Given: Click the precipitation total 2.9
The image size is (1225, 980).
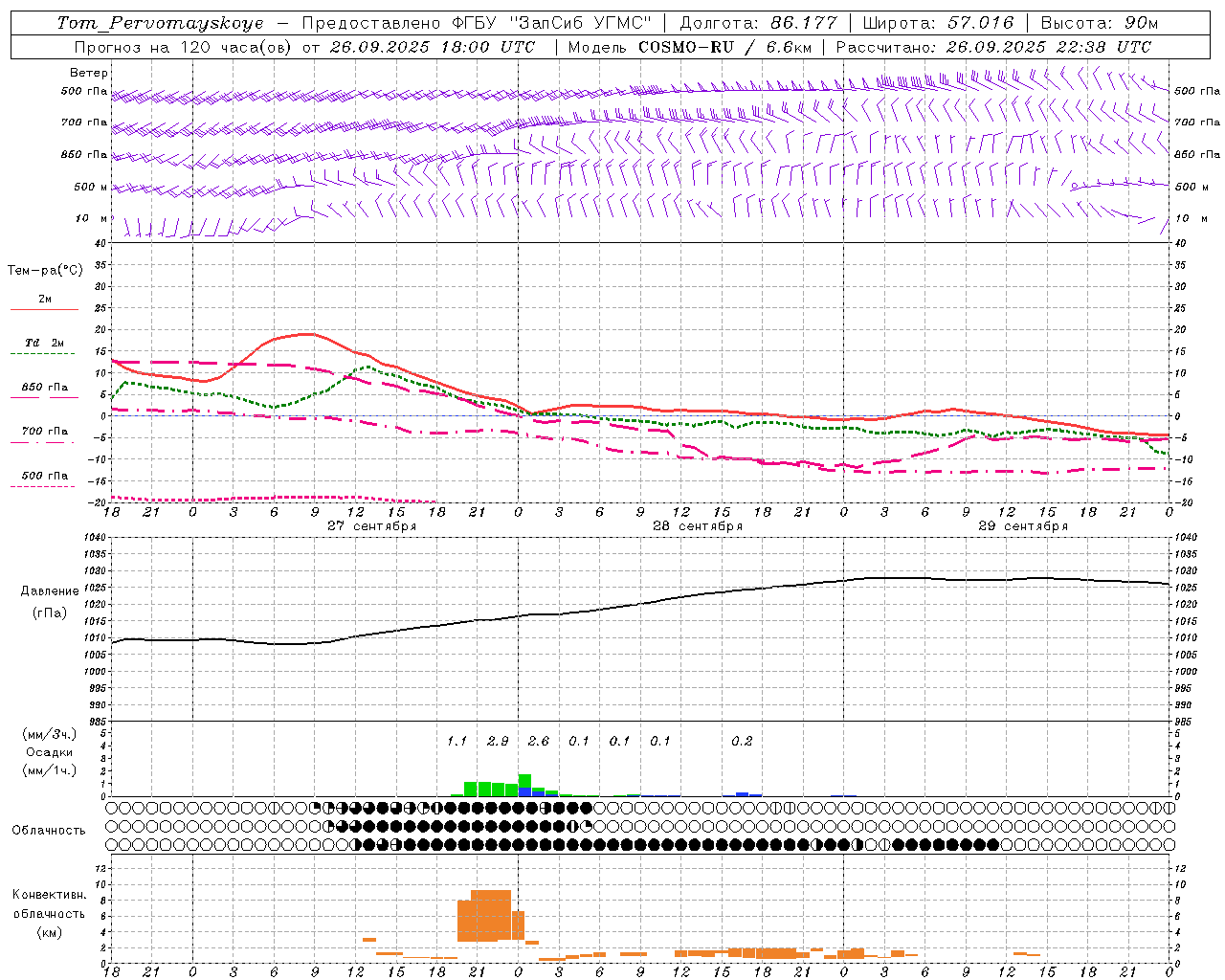Looking at the screenshot, I should 498,741.
